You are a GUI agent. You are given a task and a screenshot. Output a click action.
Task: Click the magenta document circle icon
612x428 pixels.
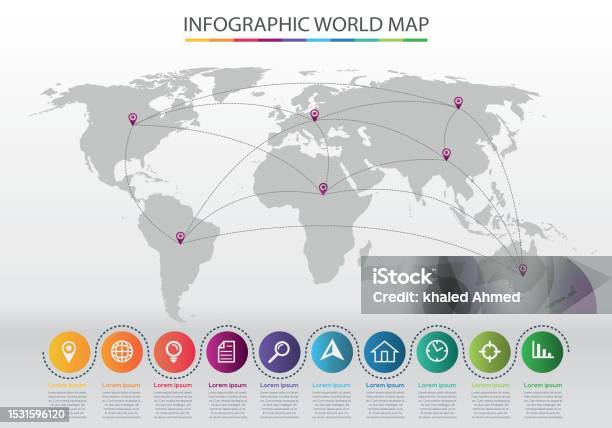coord(227,352)
